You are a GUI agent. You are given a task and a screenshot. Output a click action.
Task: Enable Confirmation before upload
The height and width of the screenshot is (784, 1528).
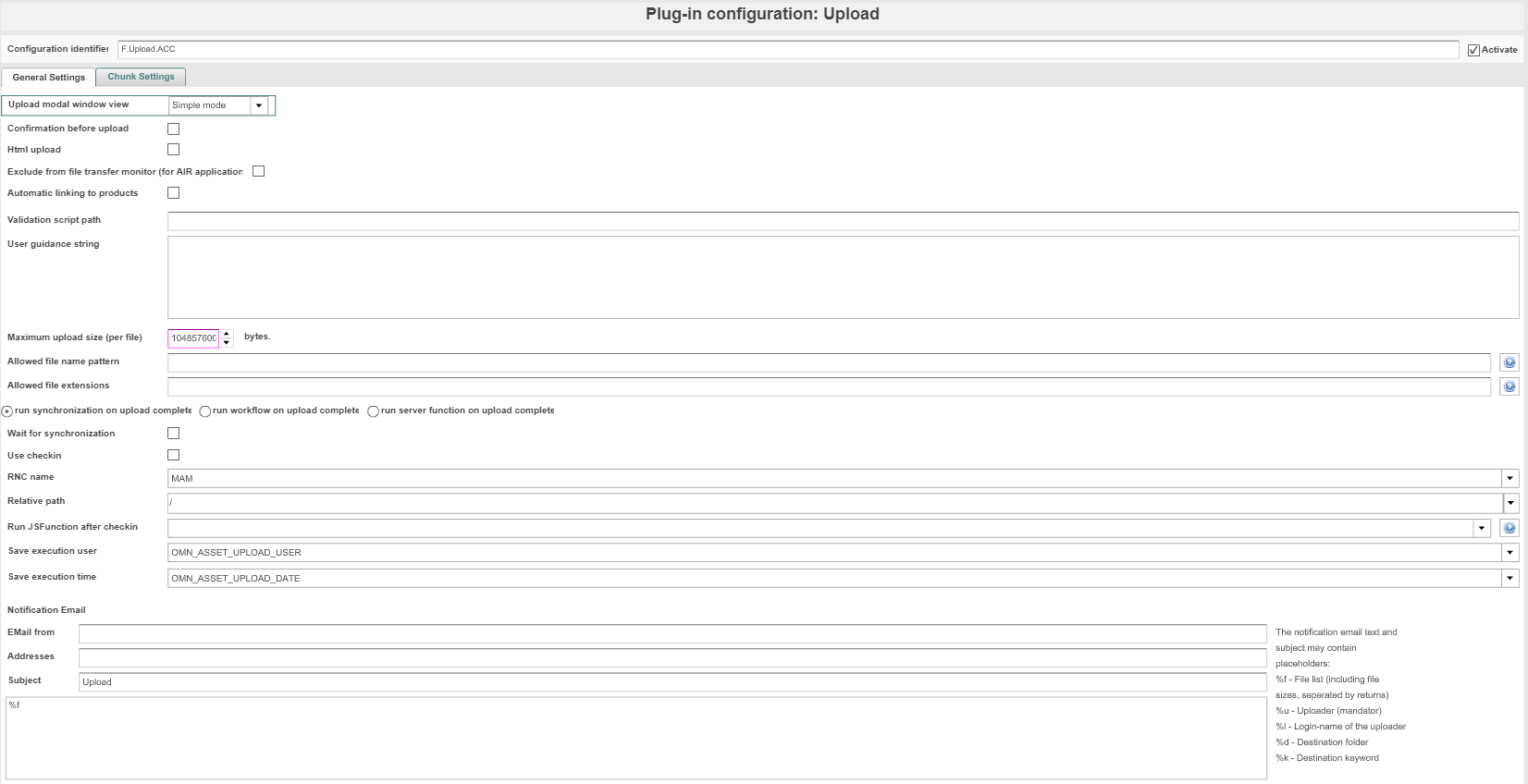click(x=173, y=129)
